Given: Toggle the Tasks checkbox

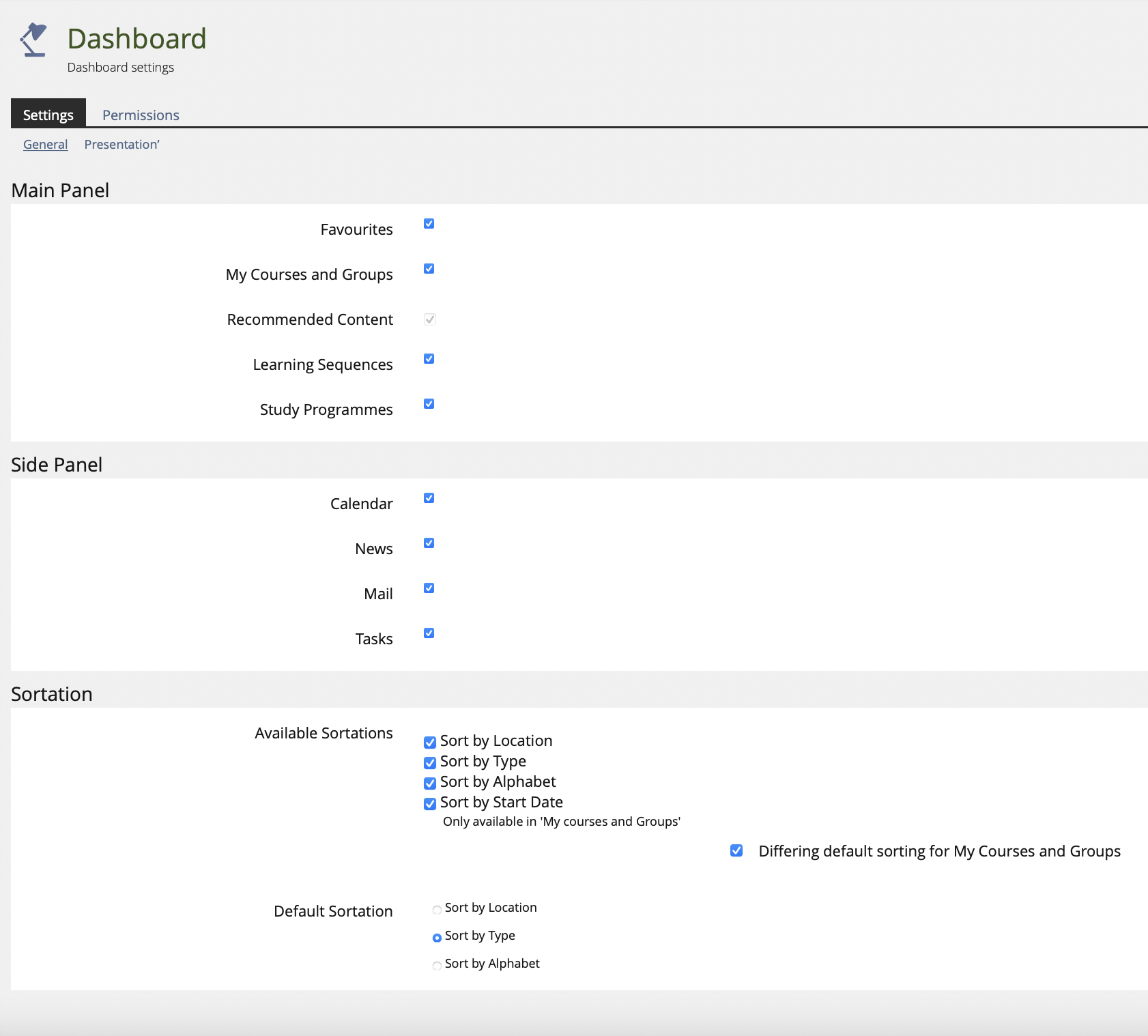Looking at the screenshot, I should (x=429, y=633).
